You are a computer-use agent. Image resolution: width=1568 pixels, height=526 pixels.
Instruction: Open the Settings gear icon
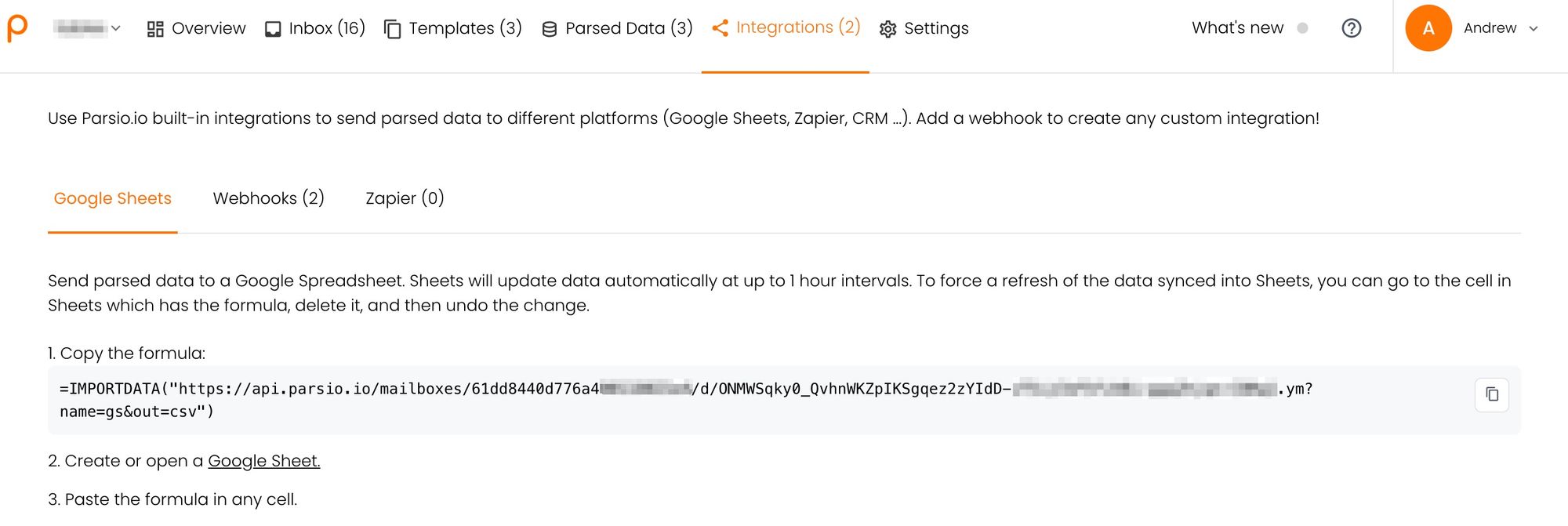(x=887, y=29)
